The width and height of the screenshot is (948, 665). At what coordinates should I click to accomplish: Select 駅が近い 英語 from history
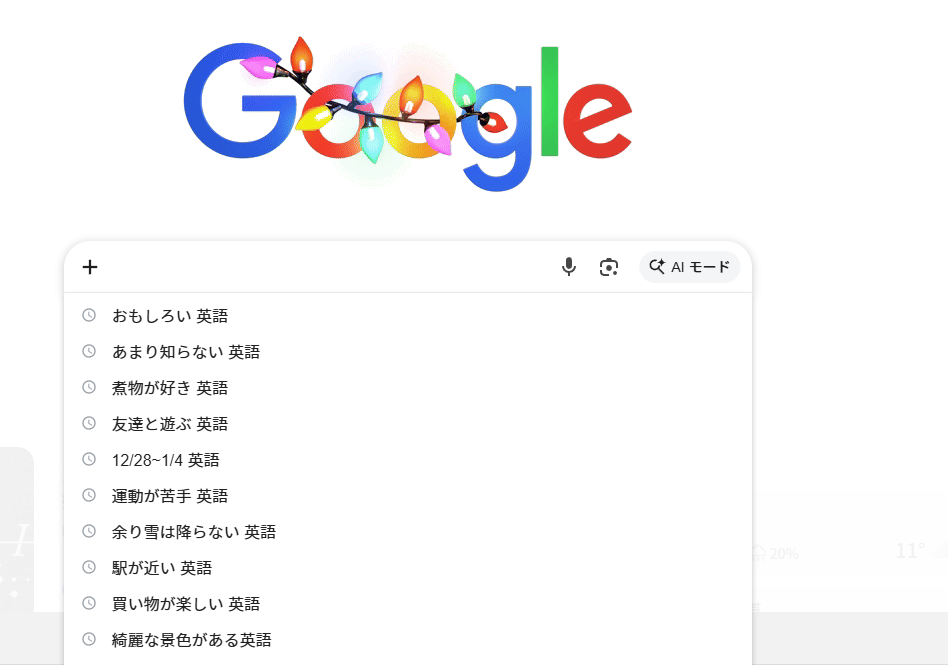pos(408,568)
